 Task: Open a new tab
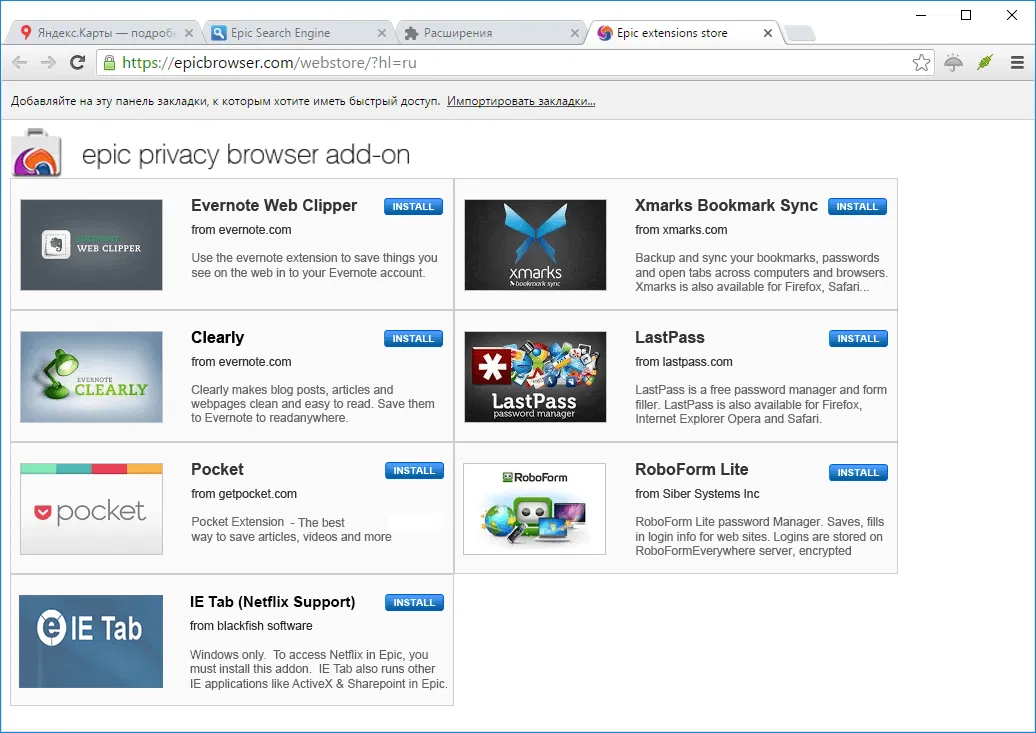coord(800,33)
